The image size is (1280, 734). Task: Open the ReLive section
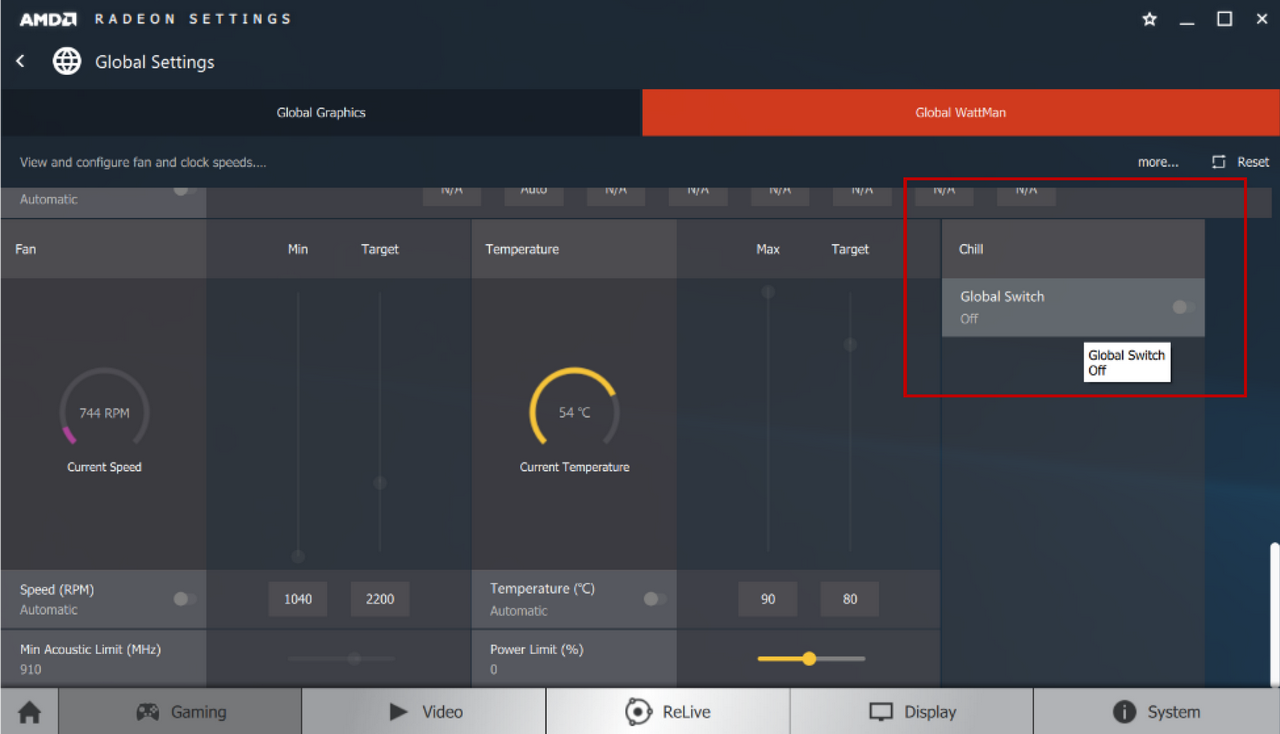668,712
